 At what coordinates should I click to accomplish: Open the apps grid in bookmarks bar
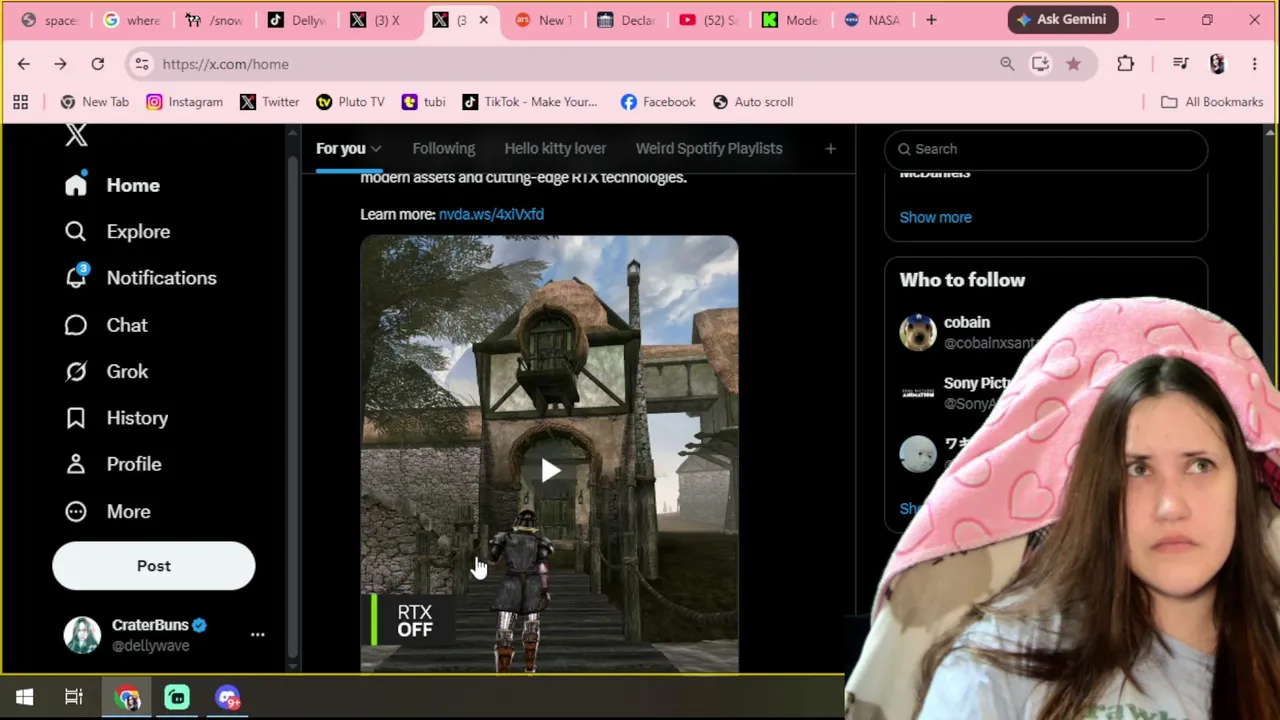click(20, 102)
